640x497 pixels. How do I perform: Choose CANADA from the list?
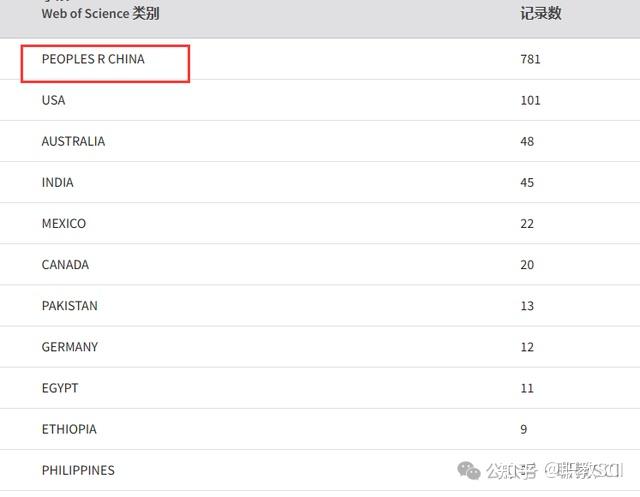65,265
